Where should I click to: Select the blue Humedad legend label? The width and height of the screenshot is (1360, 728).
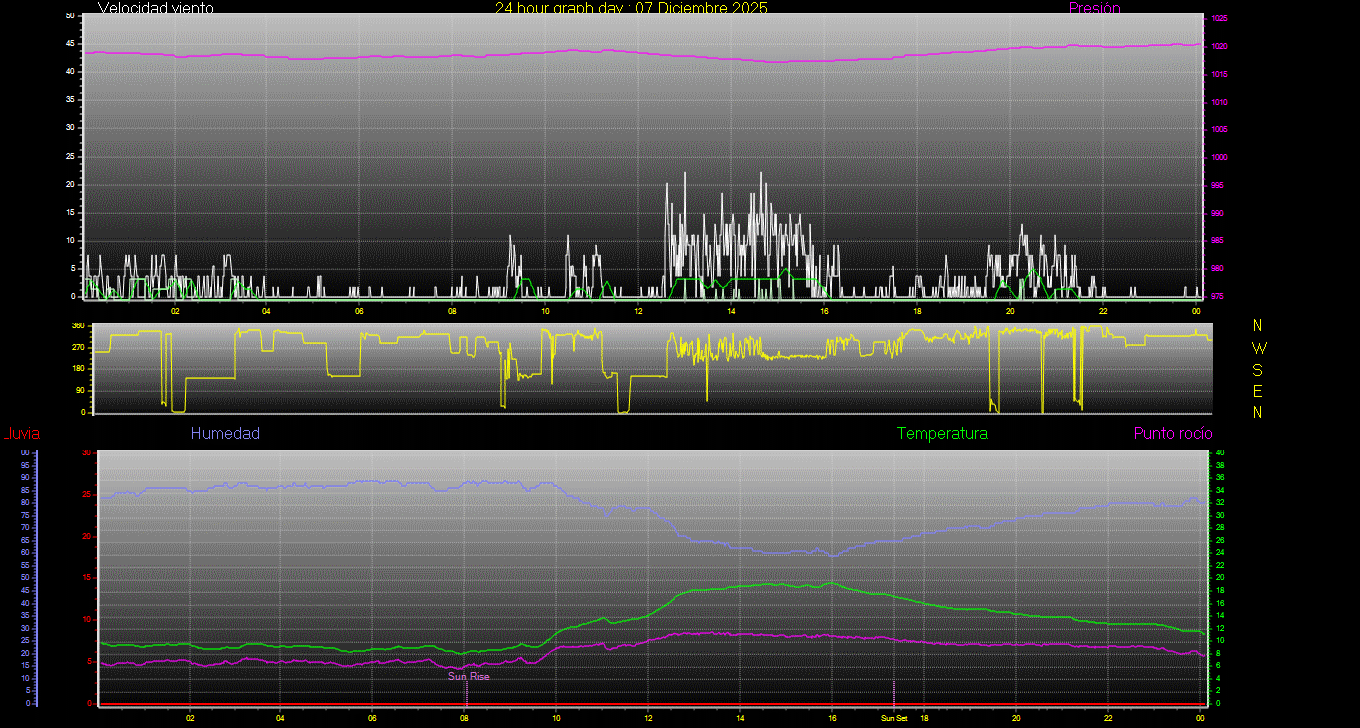point(225,433)
